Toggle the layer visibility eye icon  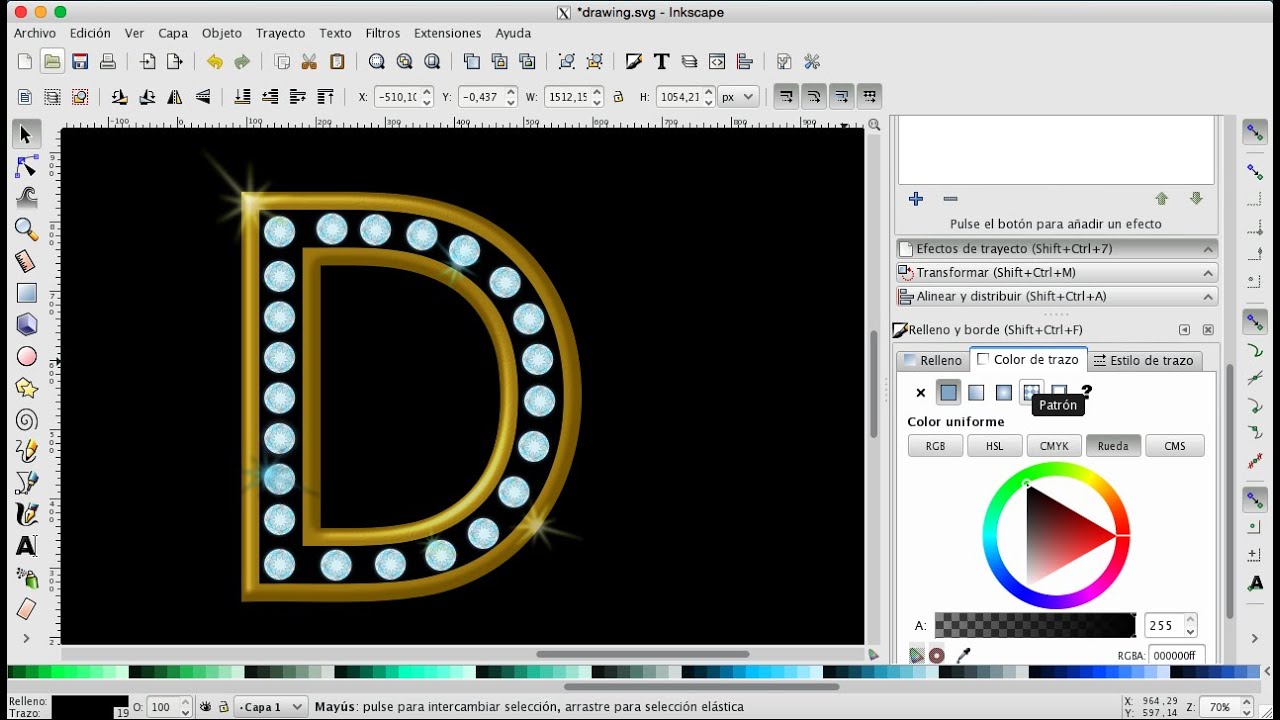pos(205,707)
